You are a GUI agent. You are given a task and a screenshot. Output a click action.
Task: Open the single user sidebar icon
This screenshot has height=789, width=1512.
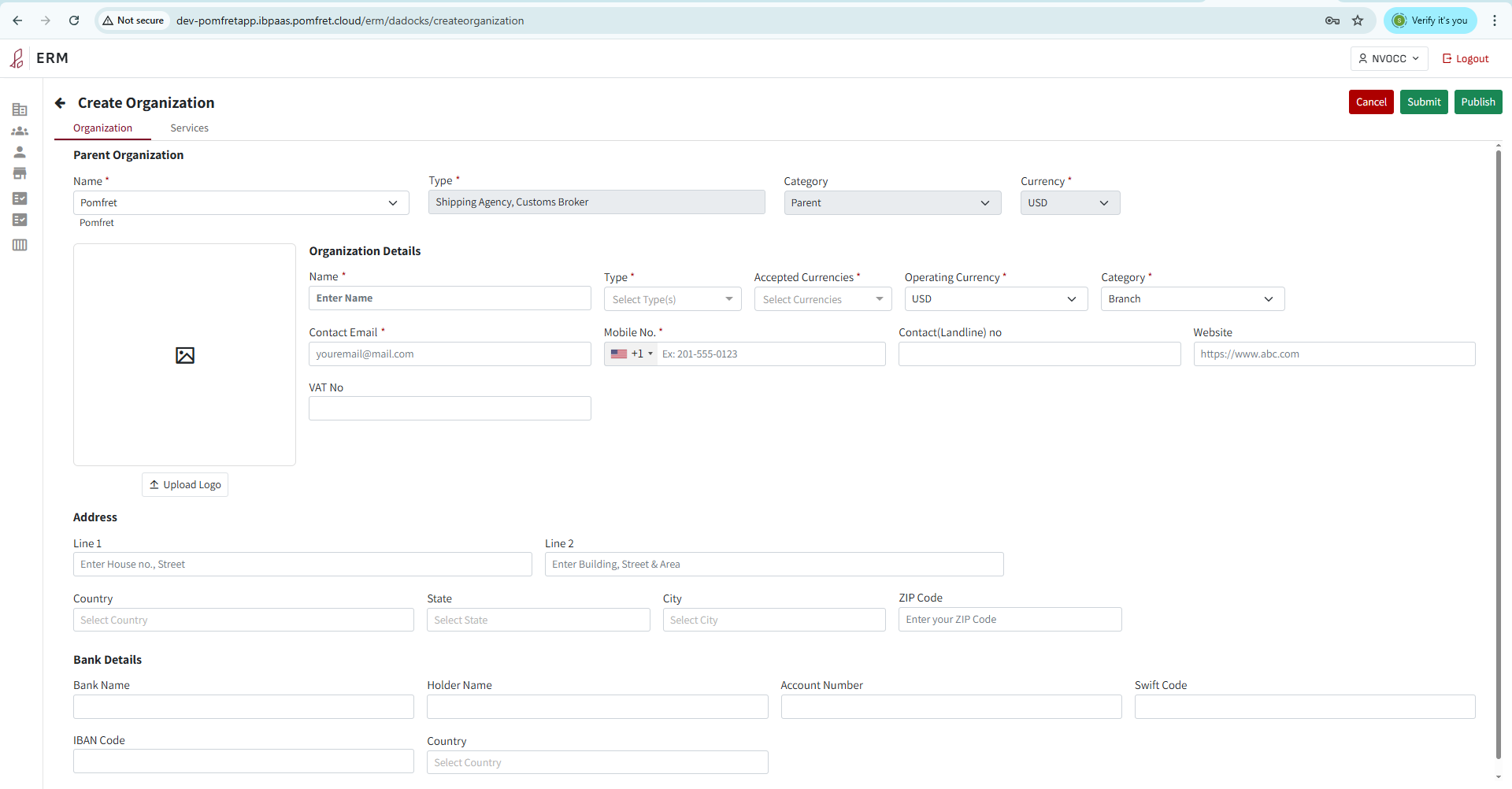point(20,152)
